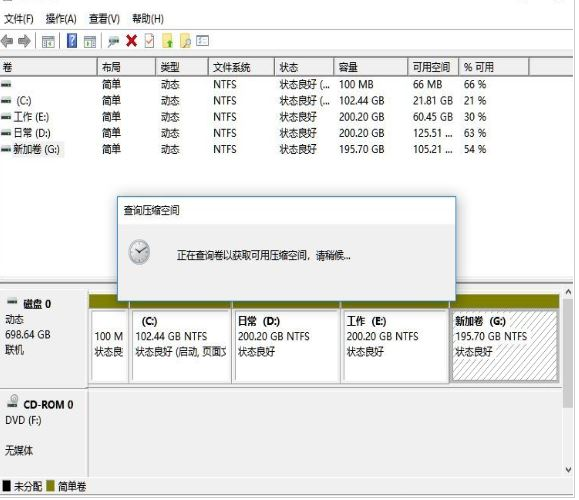The image size is (579, 500).
Task: Open the 操作(A) menu
Action: pyautogui.click(x=61, y=19)
